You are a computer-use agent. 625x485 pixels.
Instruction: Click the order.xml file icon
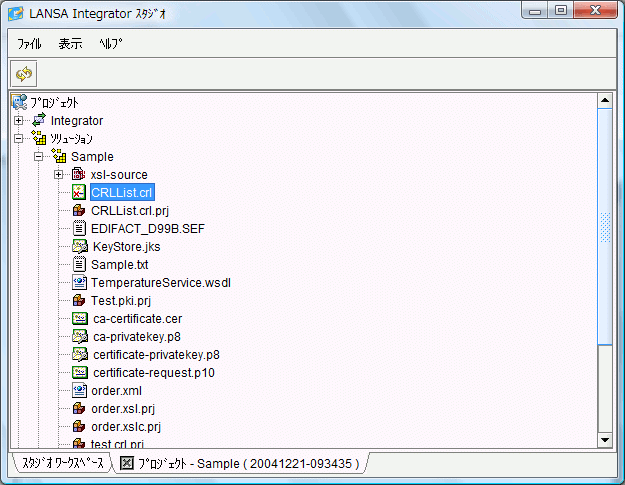[79, 390]
